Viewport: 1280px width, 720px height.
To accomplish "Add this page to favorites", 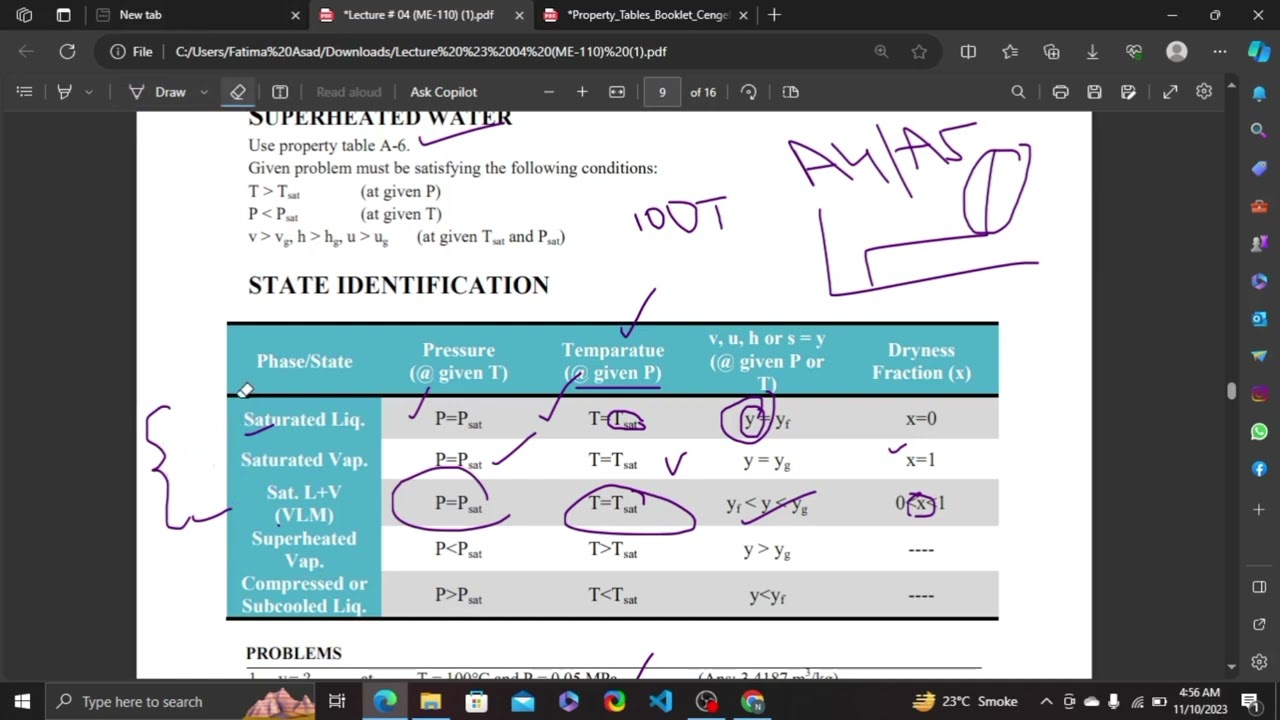I will pyautogui.click(x=919, y=51).
